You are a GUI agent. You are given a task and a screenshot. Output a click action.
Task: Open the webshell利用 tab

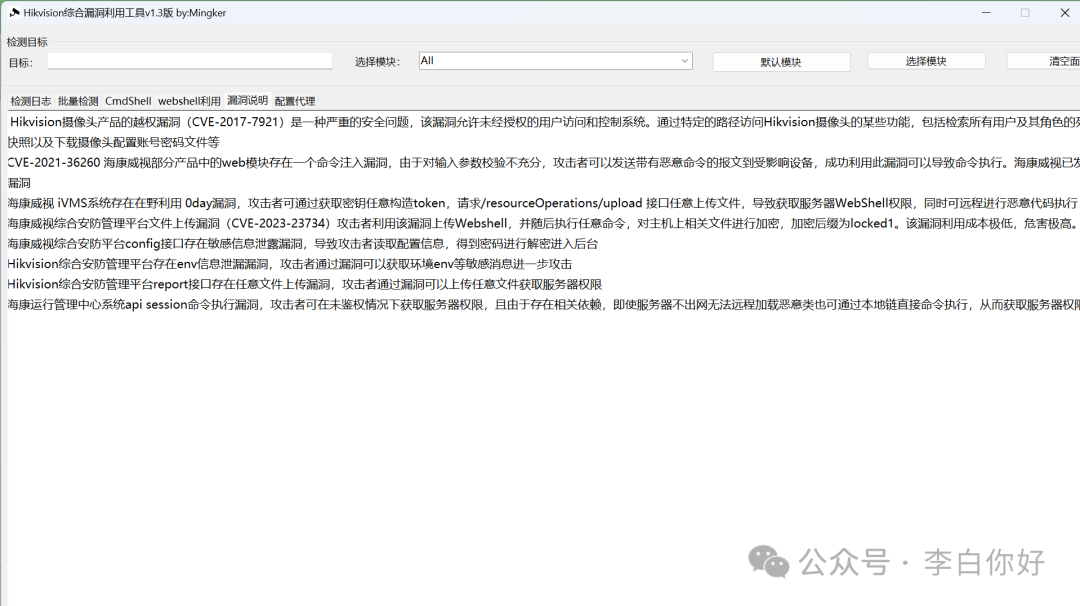coord(189,101)
